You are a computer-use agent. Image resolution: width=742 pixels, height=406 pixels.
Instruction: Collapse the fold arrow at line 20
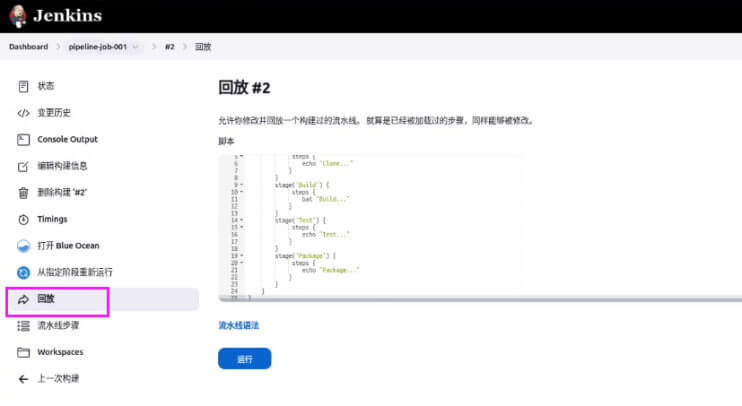pos(242,263)
